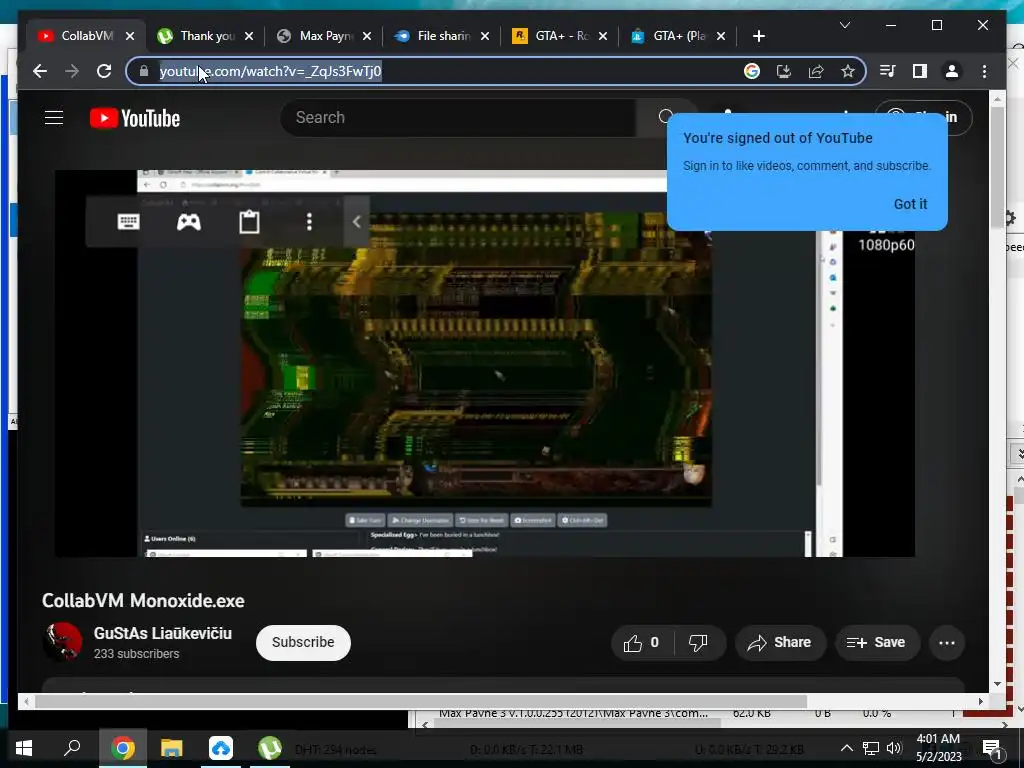Show hidden system tray icons
Viewport: 1024px width, 768px height.
[x=846, y=748]
